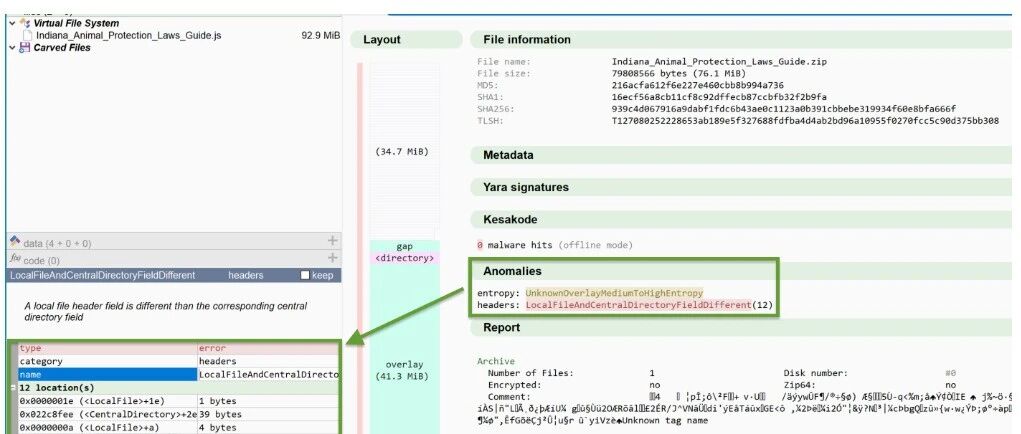This screenshot has height=434, width=1021.
Task: Select the Virtual File System folder icon
Action: [x=25, y=23]
